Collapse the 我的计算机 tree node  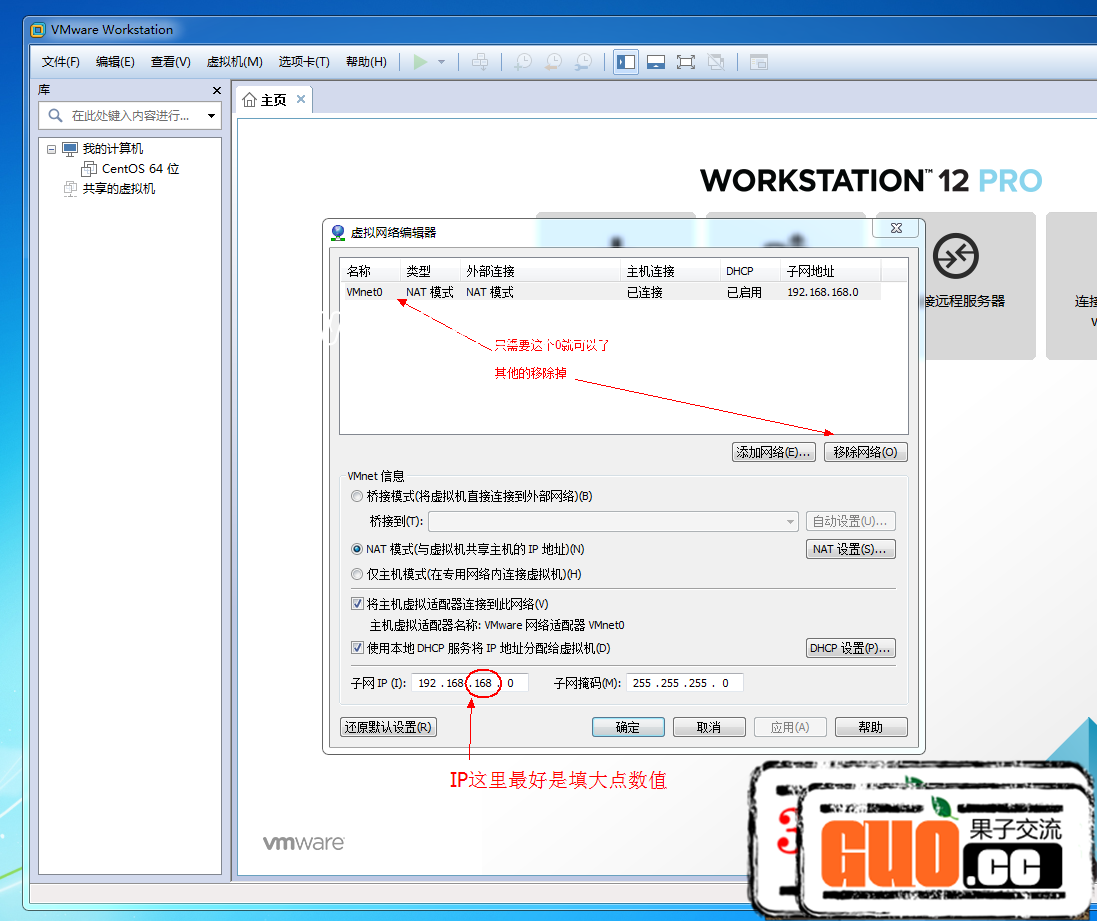pos(52,149)
